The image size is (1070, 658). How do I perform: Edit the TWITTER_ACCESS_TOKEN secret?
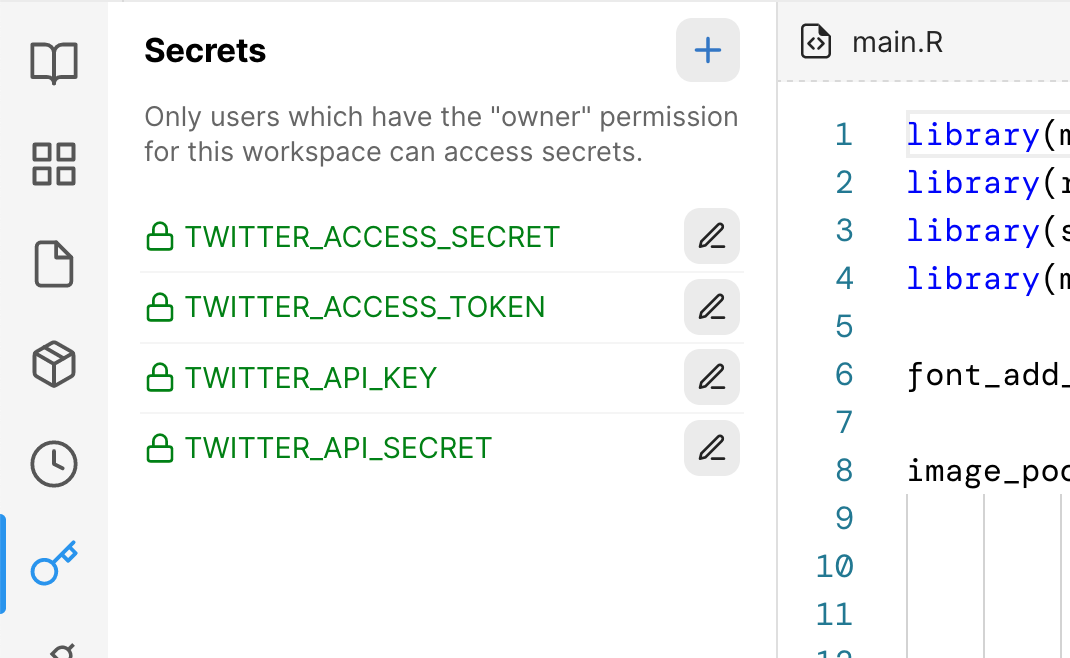(x=712, y=307)
